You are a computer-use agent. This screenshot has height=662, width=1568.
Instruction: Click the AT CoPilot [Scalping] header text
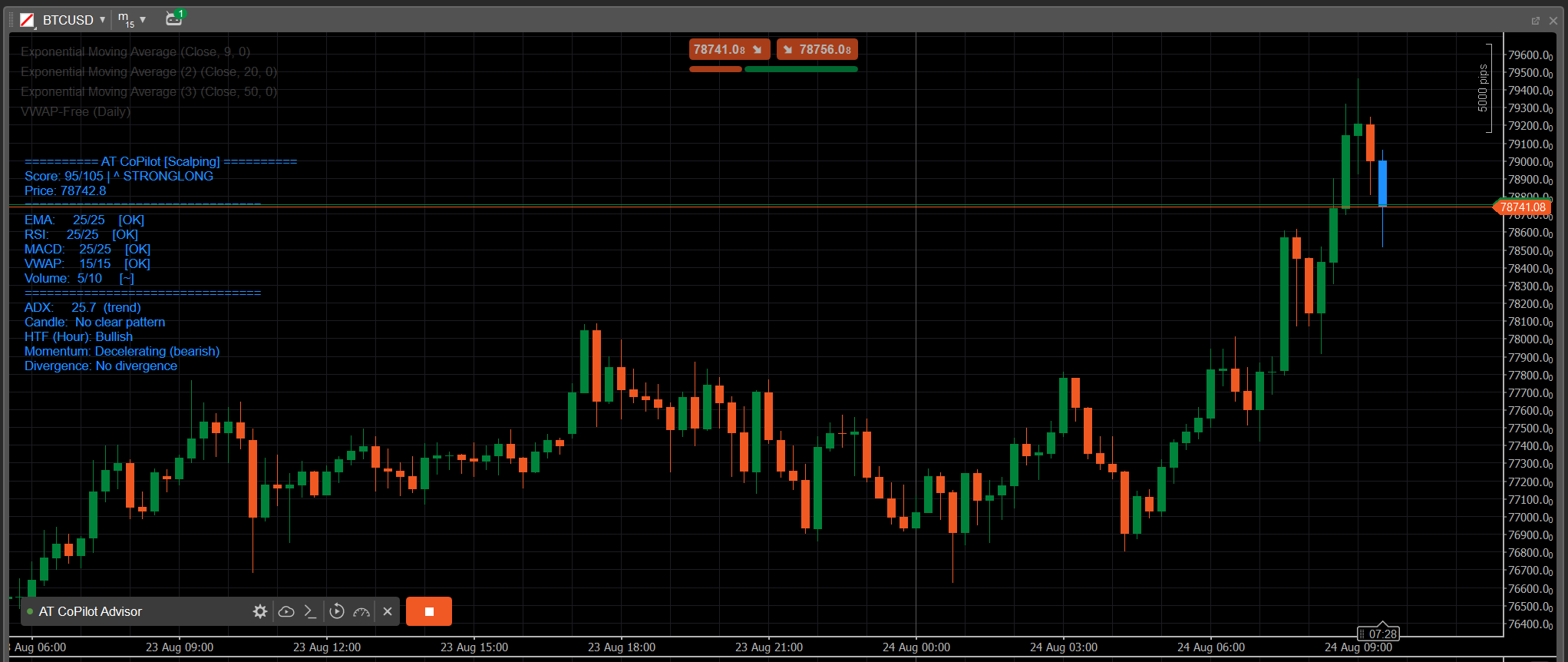coord(160,161)
